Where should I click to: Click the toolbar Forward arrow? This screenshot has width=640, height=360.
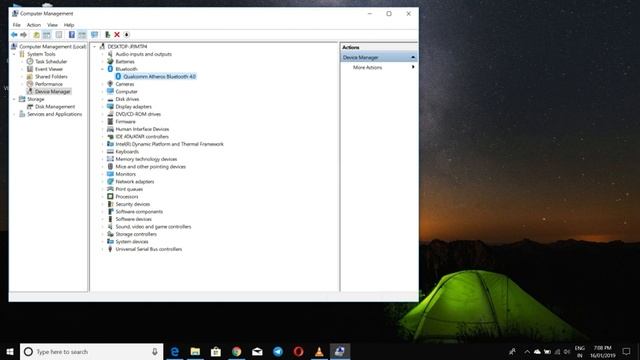(x=24, y=35)
